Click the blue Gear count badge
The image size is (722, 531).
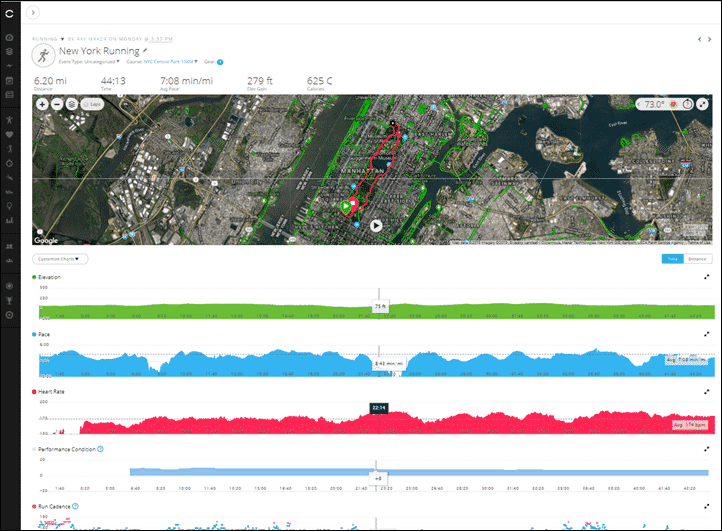click(x=220, y=62)
